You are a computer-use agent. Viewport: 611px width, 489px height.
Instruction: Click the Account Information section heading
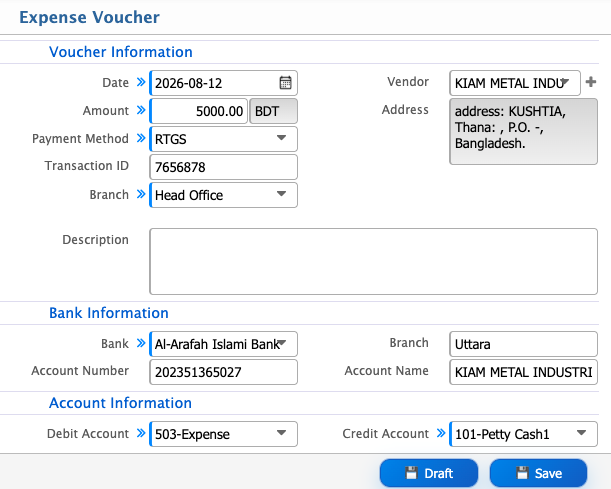[x=120, y=403]
